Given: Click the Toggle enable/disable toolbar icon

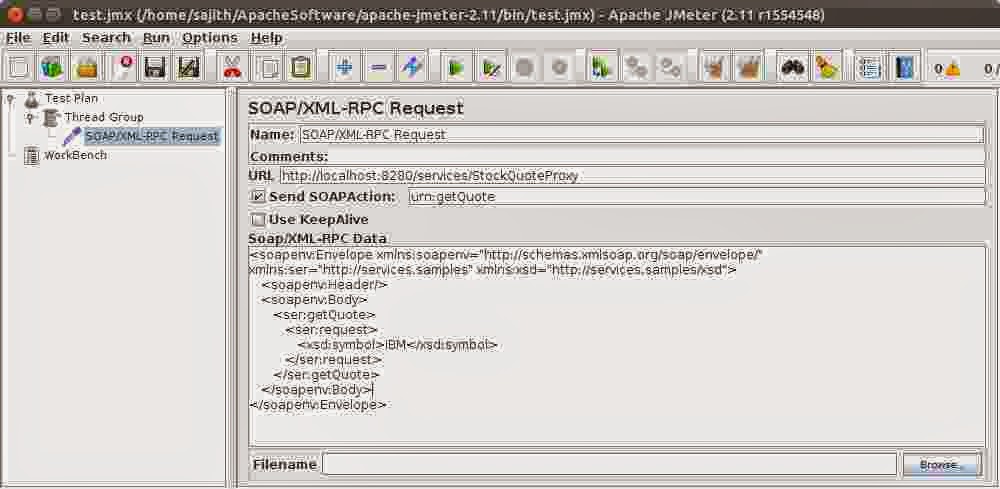Looking at the screenshot, I should pos(413,66).
